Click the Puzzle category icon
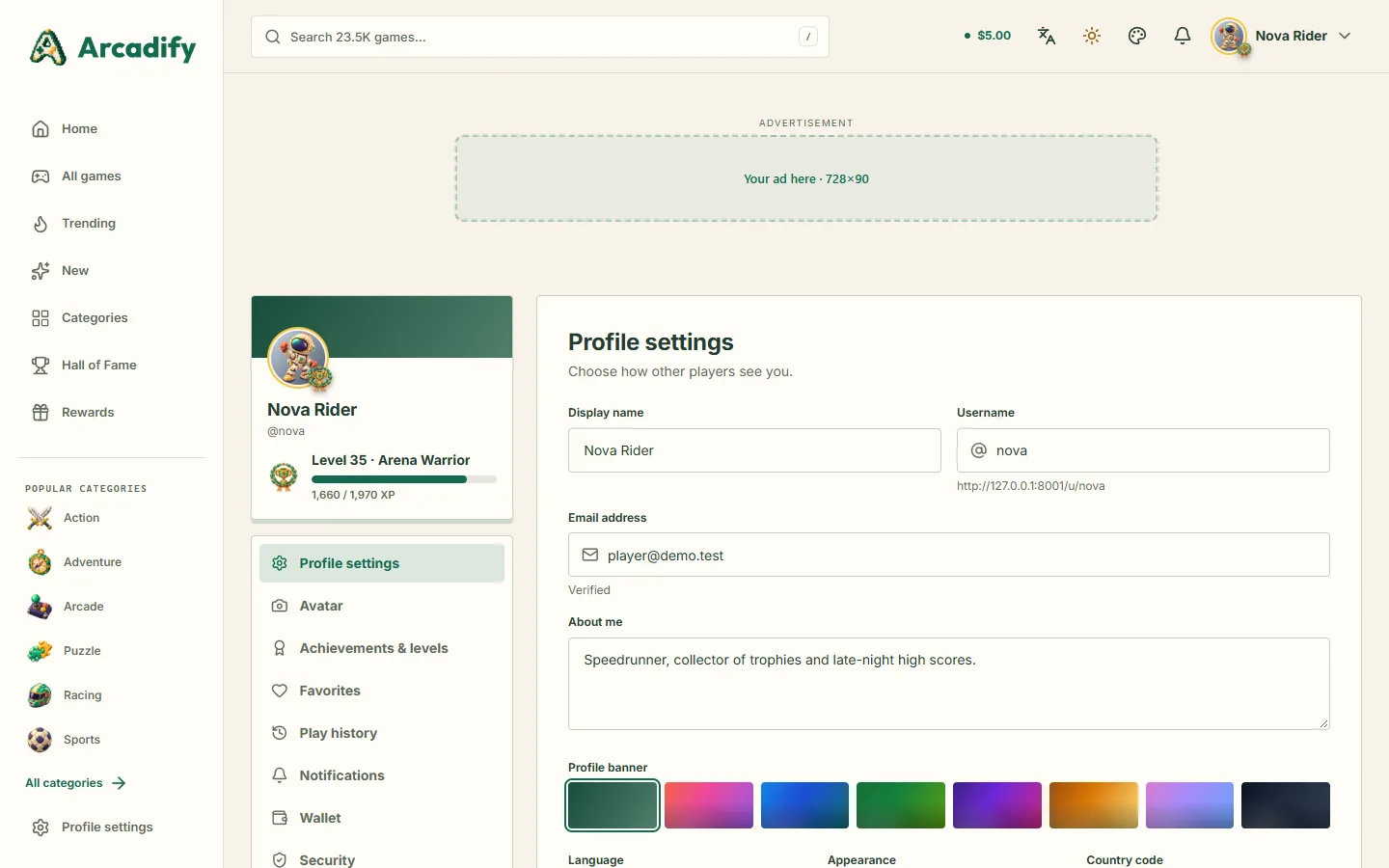The height and width of the screenshot is (868, 1389). pos(40,651)
